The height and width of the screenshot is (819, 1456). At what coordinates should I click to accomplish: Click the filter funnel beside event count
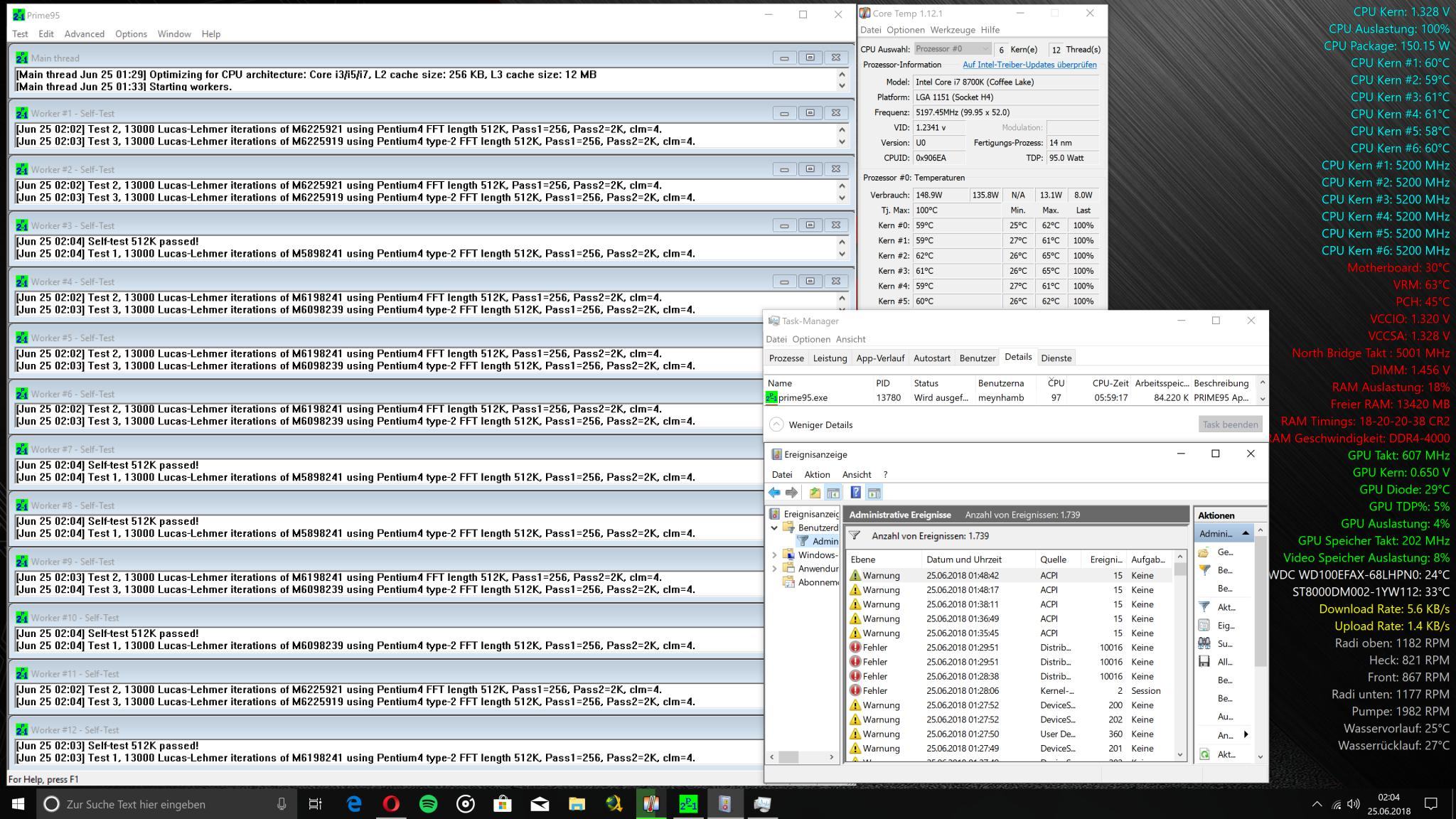click(x=855, y=536)
